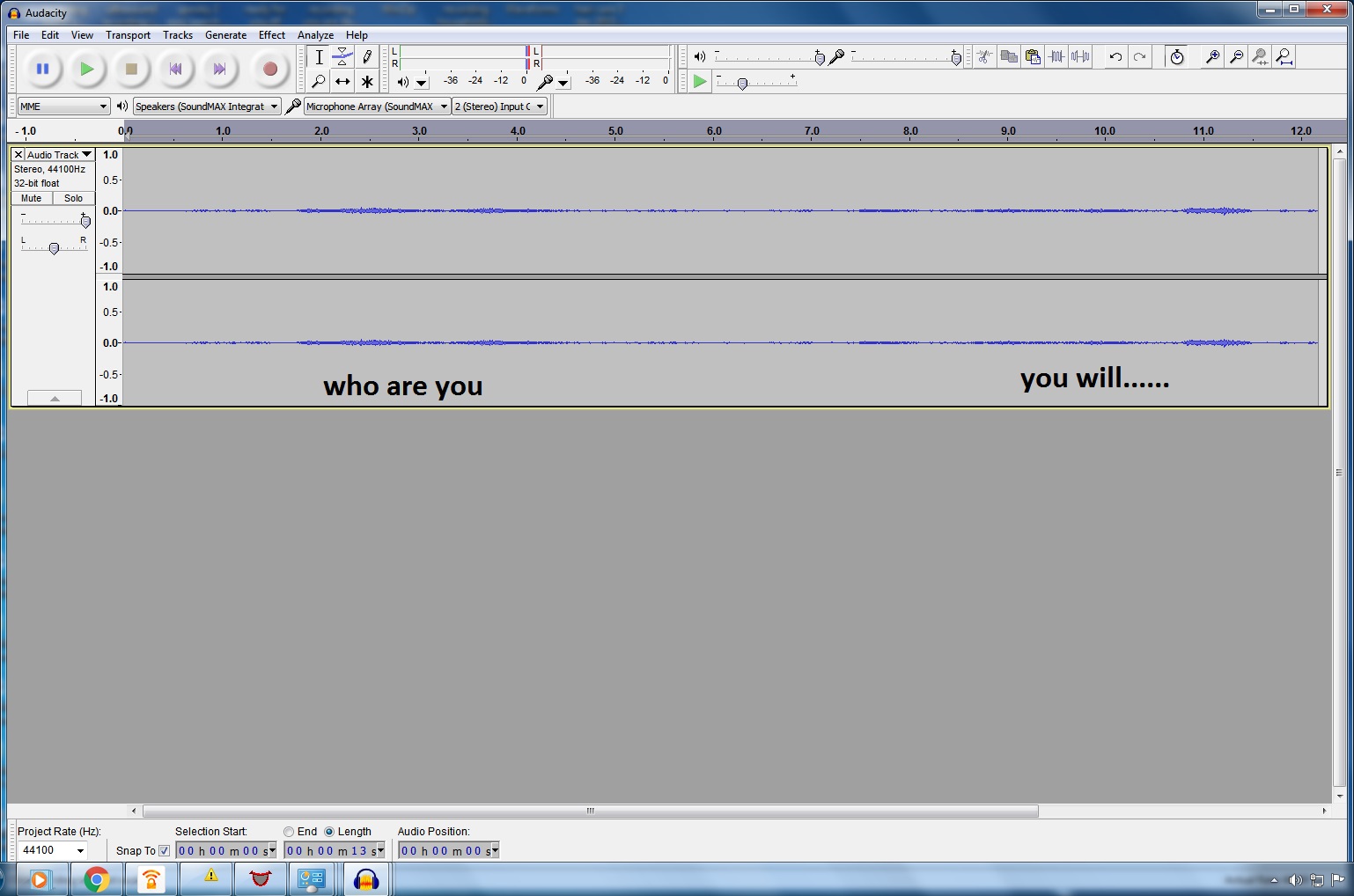This screenshot has height=896, width=1354.
Task: Open Selection Start time format dropdown
Action: pos(271,850)
